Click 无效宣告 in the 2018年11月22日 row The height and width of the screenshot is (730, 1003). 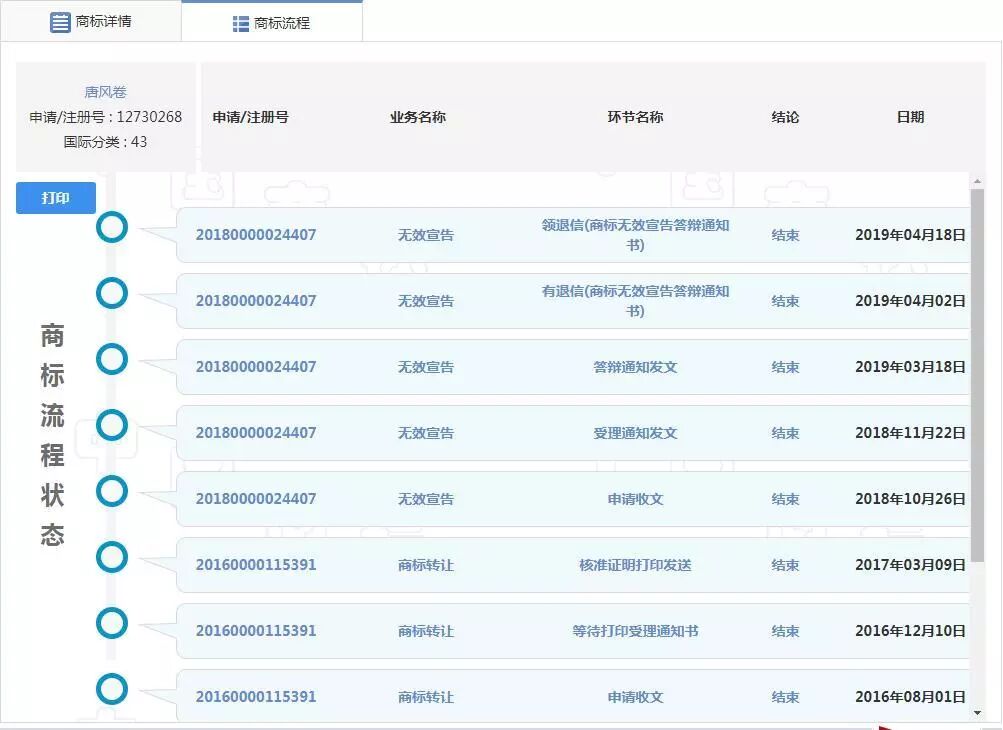(426, 433)
